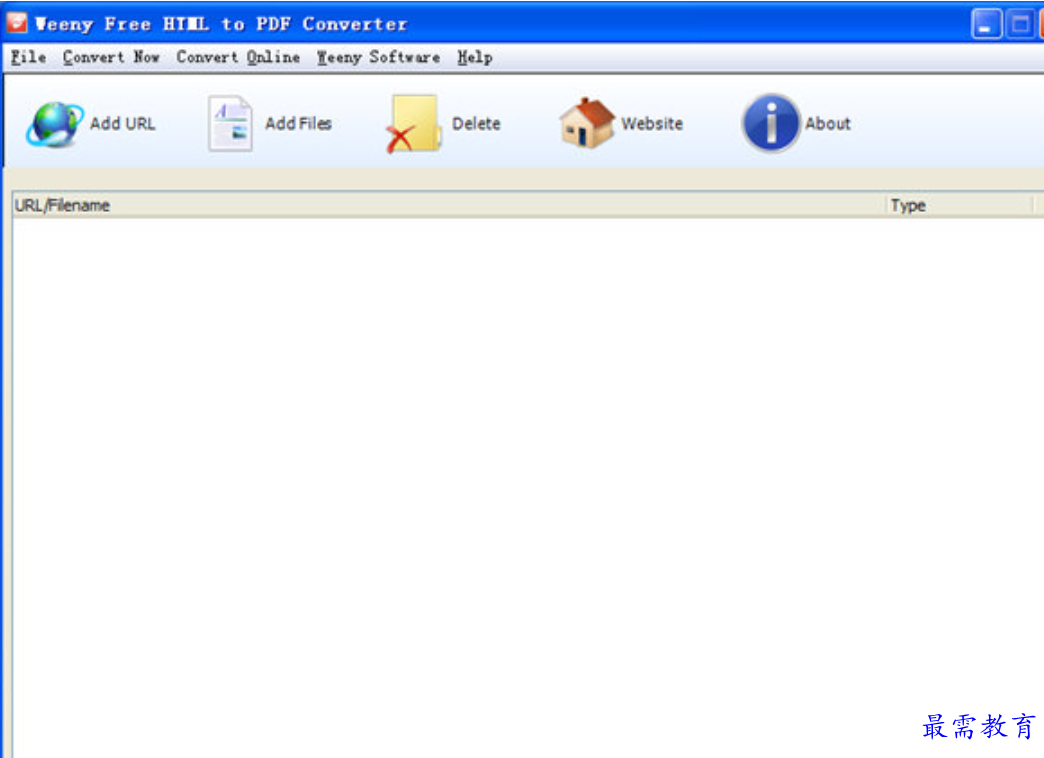Open the Convert Now menu

point(111,57)
